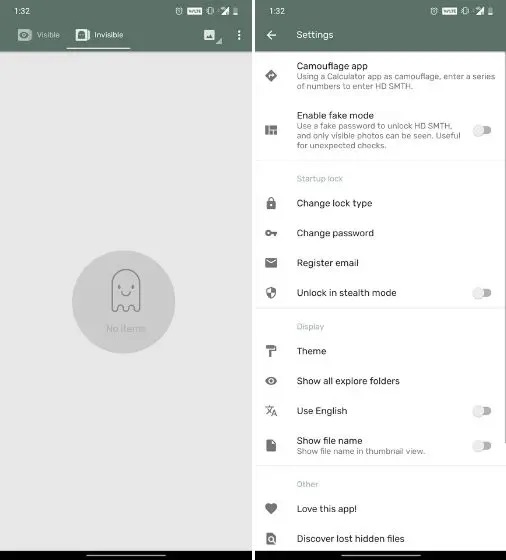The image size is (506, 560).
Task: Tap the back arrow in Settings
Action: [271, 35]
